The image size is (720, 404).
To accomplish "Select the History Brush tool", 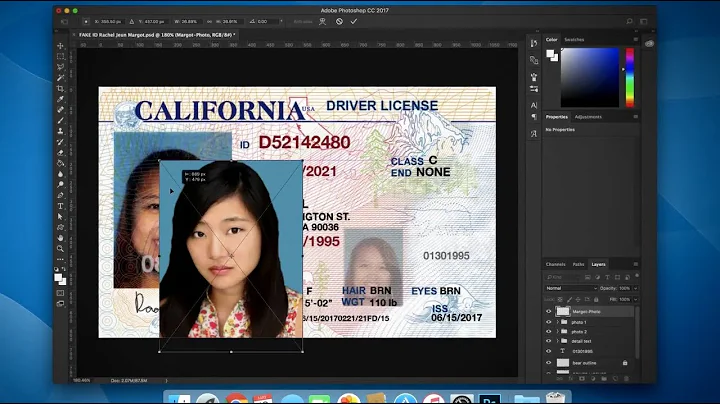I will tap(60, 142).
